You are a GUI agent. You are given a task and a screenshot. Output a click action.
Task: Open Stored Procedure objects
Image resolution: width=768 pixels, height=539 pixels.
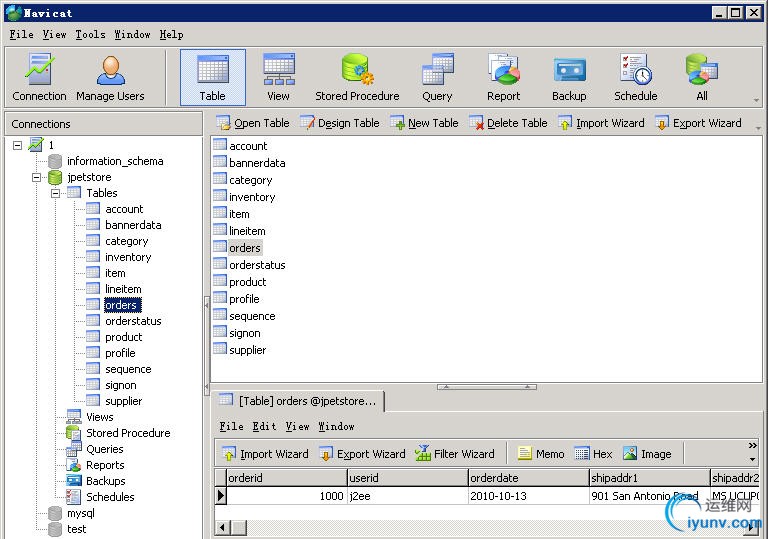coord(357,77)
